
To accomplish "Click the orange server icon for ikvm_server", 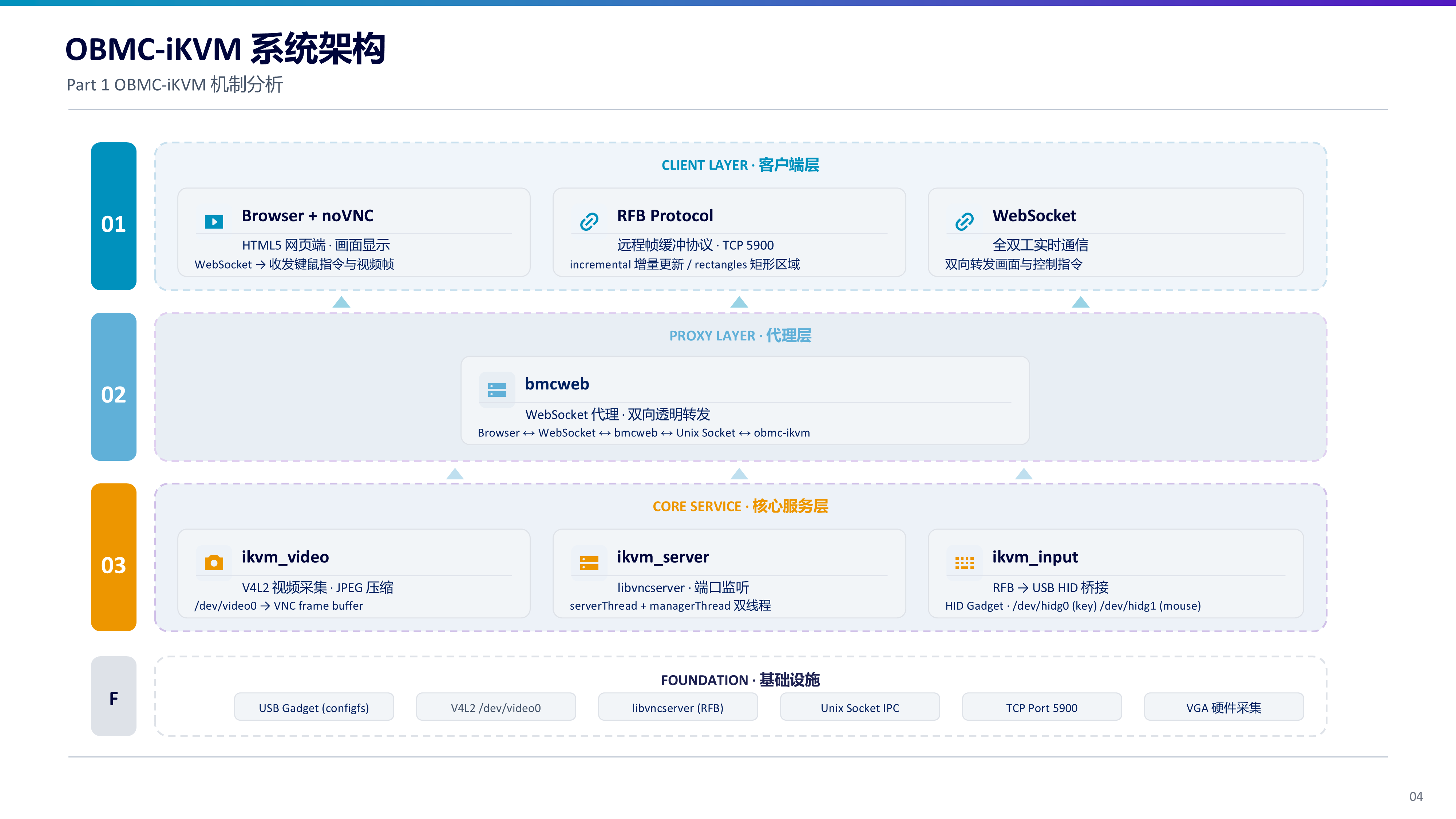I will [589, 562].
